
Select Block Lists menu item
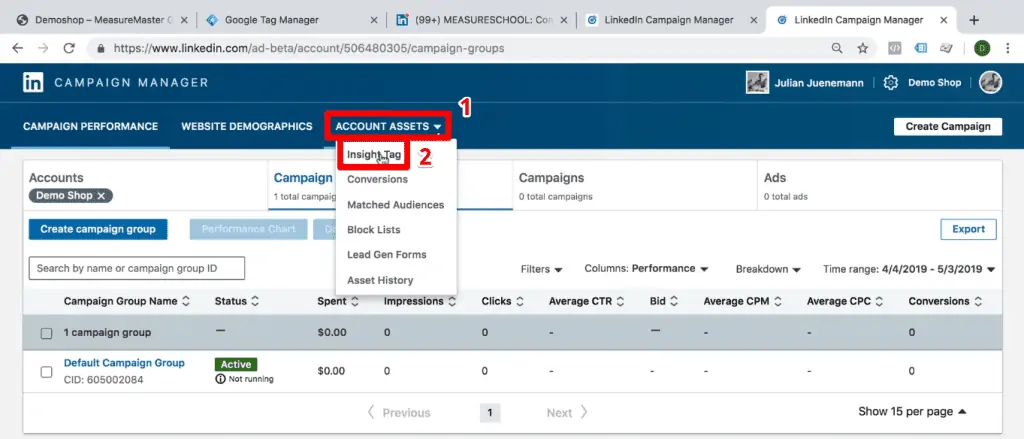tap(374, 230)
